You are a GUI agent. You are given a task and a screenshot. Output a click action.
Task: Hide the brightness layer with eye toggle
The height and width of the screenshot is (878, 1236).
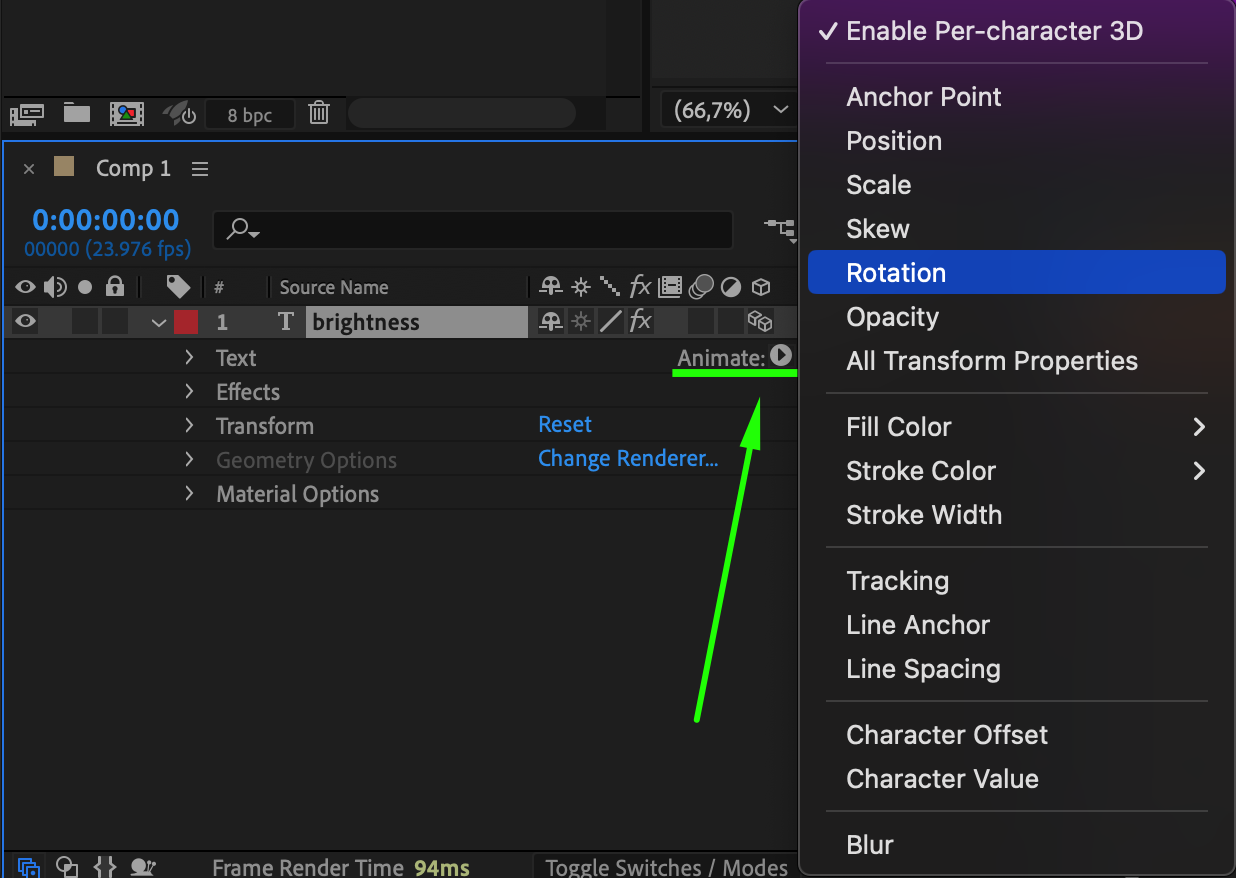click(x=26, y=322)
